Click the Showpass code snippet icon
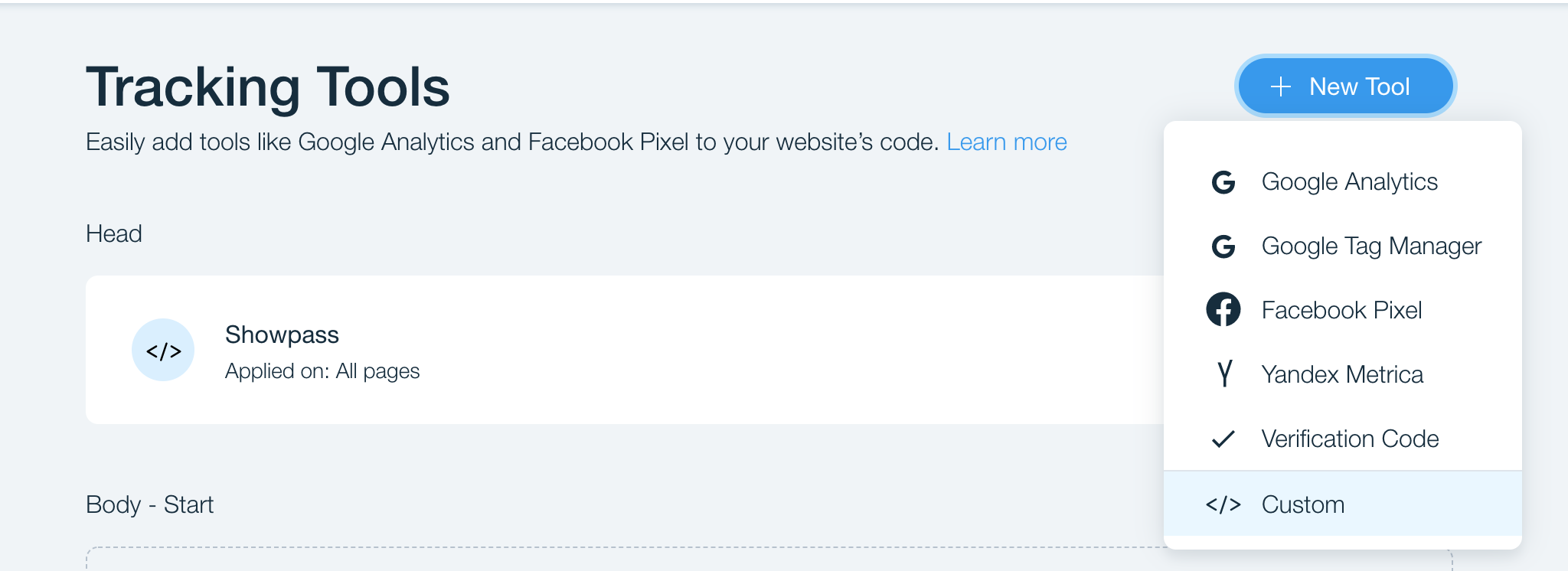This screenshot has width=1568, height=571. coord(163,350)
